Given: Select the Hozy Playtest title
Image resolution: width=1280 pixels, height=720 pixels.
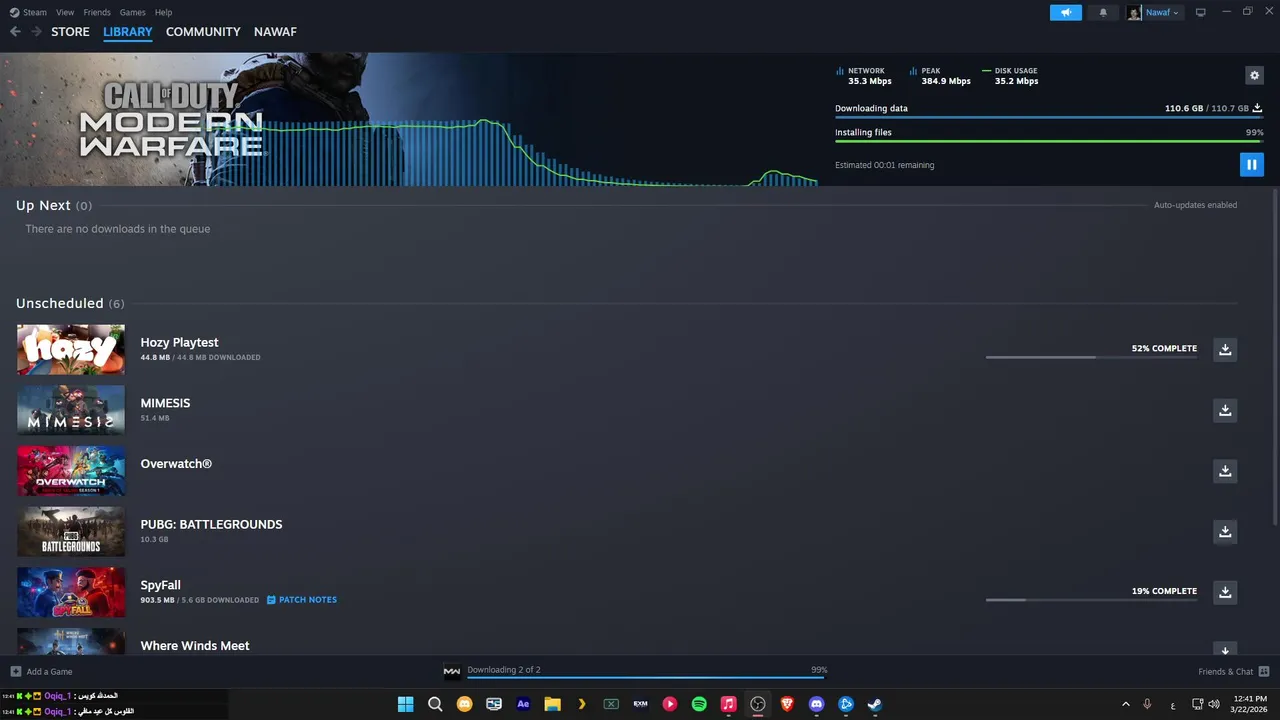Looking at the screenshot, I should [x=179, y=342].
